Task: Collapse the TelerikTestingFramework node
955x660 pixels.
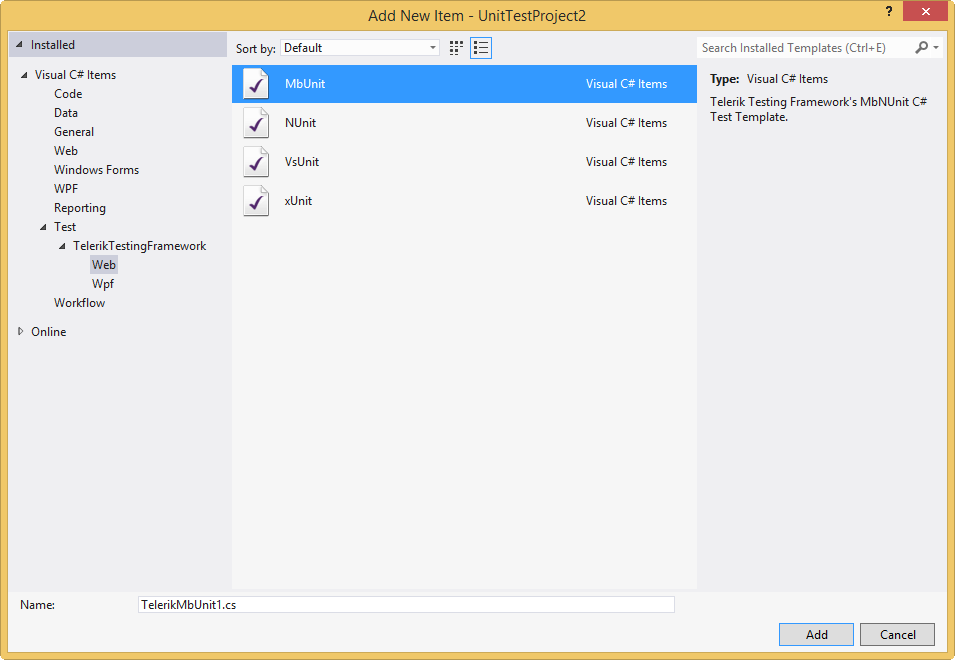Action: tap(62, 247)
